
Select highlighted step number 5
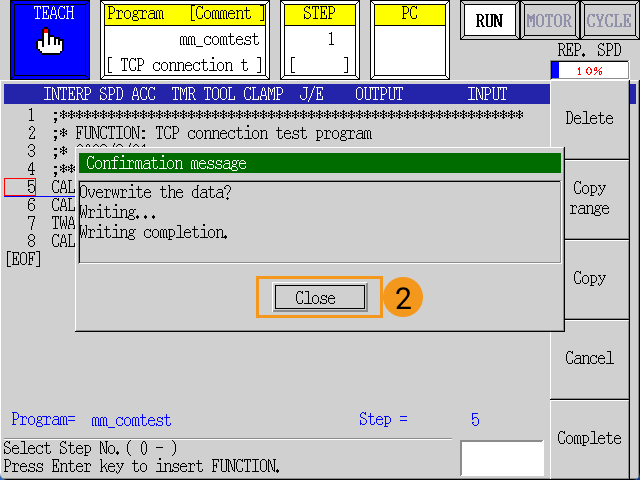pos(20,187)
